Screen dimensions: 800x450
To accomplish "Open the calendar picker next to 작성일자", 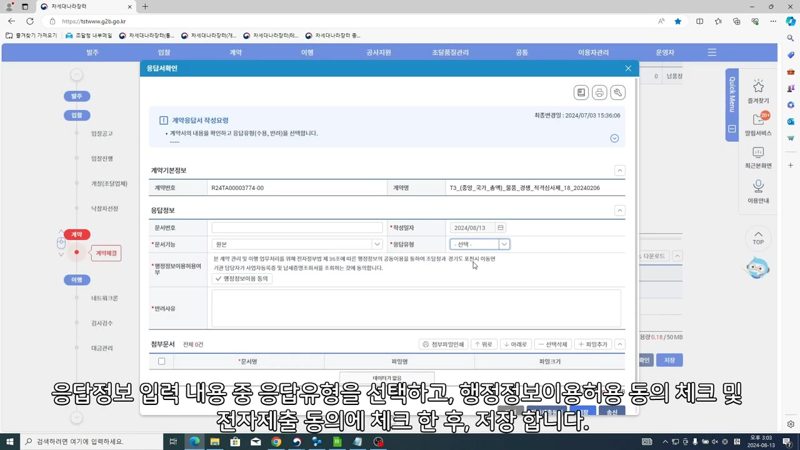I will pos(501,228).
